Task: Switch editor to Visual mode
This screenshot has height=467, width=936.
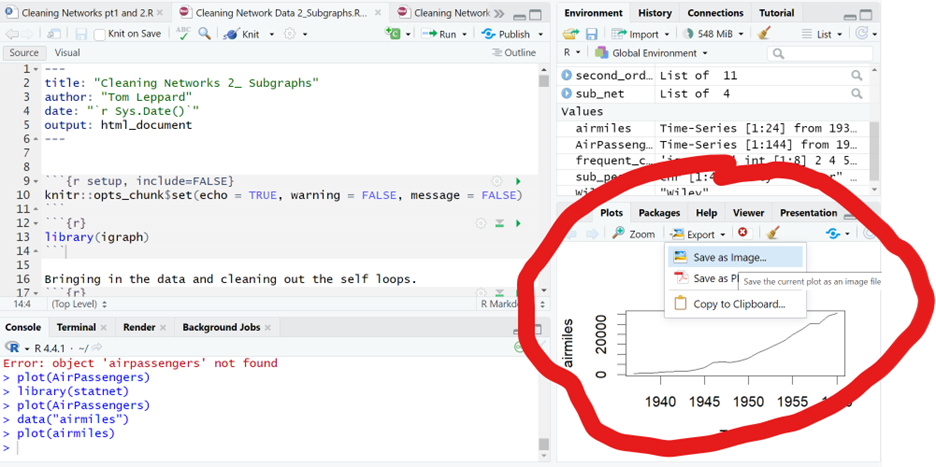Action: [x=67, y=53]
